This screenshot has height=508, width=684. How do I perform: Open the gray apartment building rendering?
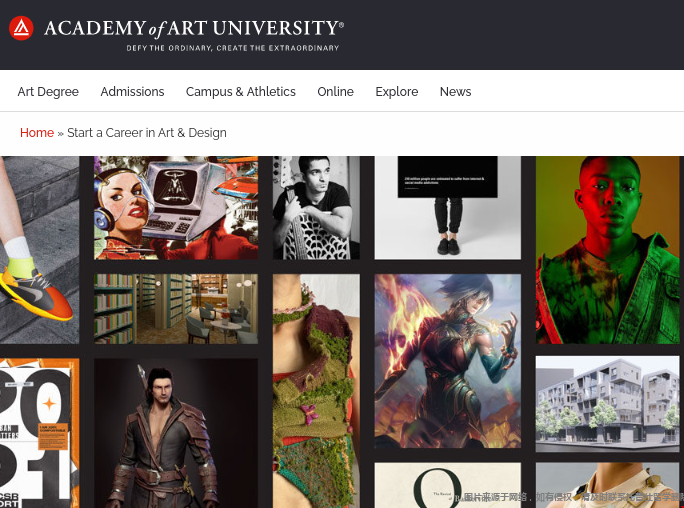(607, 404)
